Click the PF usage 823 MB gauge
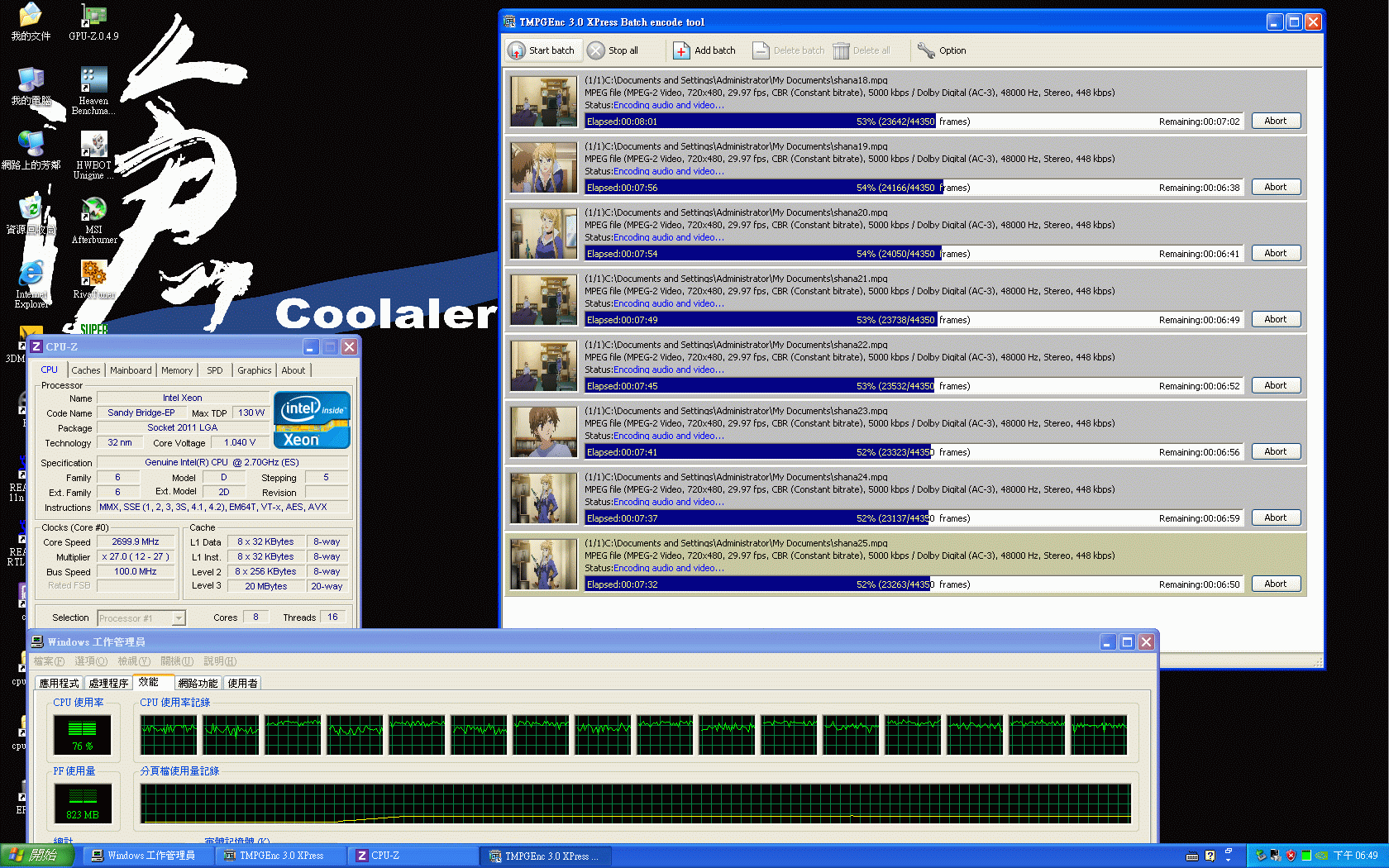 [x=83, y=803]
